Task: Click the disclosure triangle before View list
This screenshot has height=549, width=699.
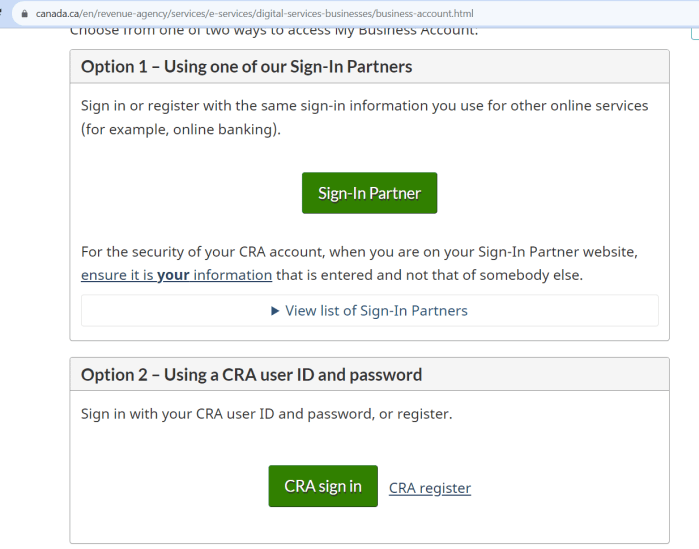Action: [x=275, y=311]
